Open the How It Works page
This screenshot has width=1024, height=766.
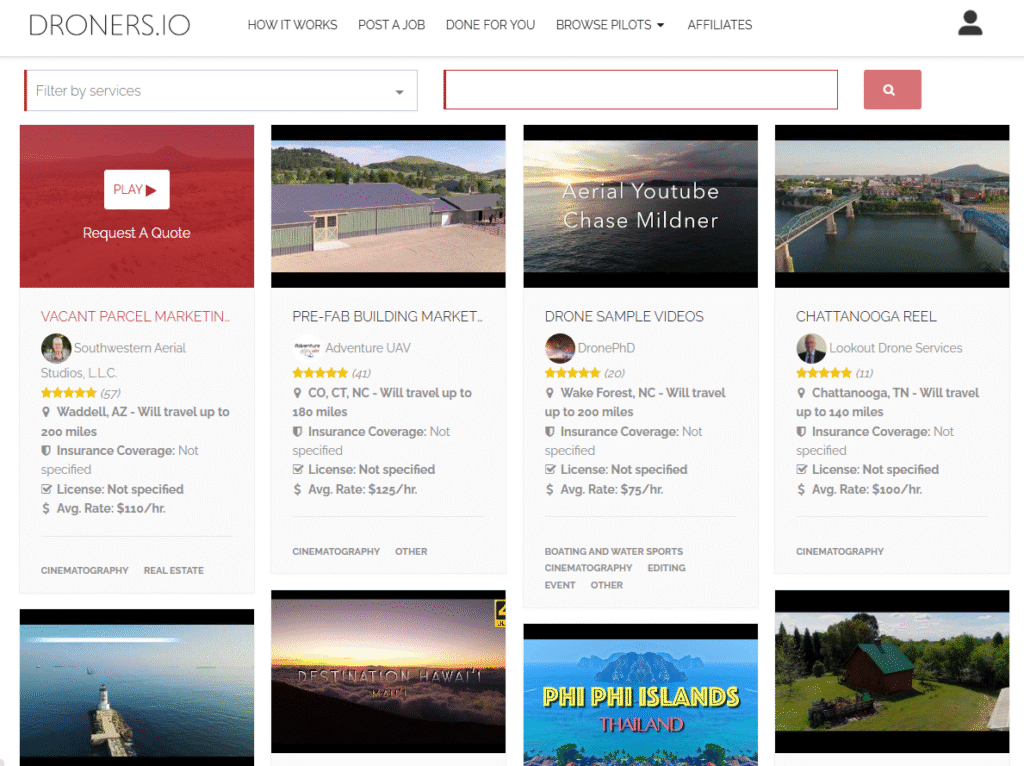(292, 25)
